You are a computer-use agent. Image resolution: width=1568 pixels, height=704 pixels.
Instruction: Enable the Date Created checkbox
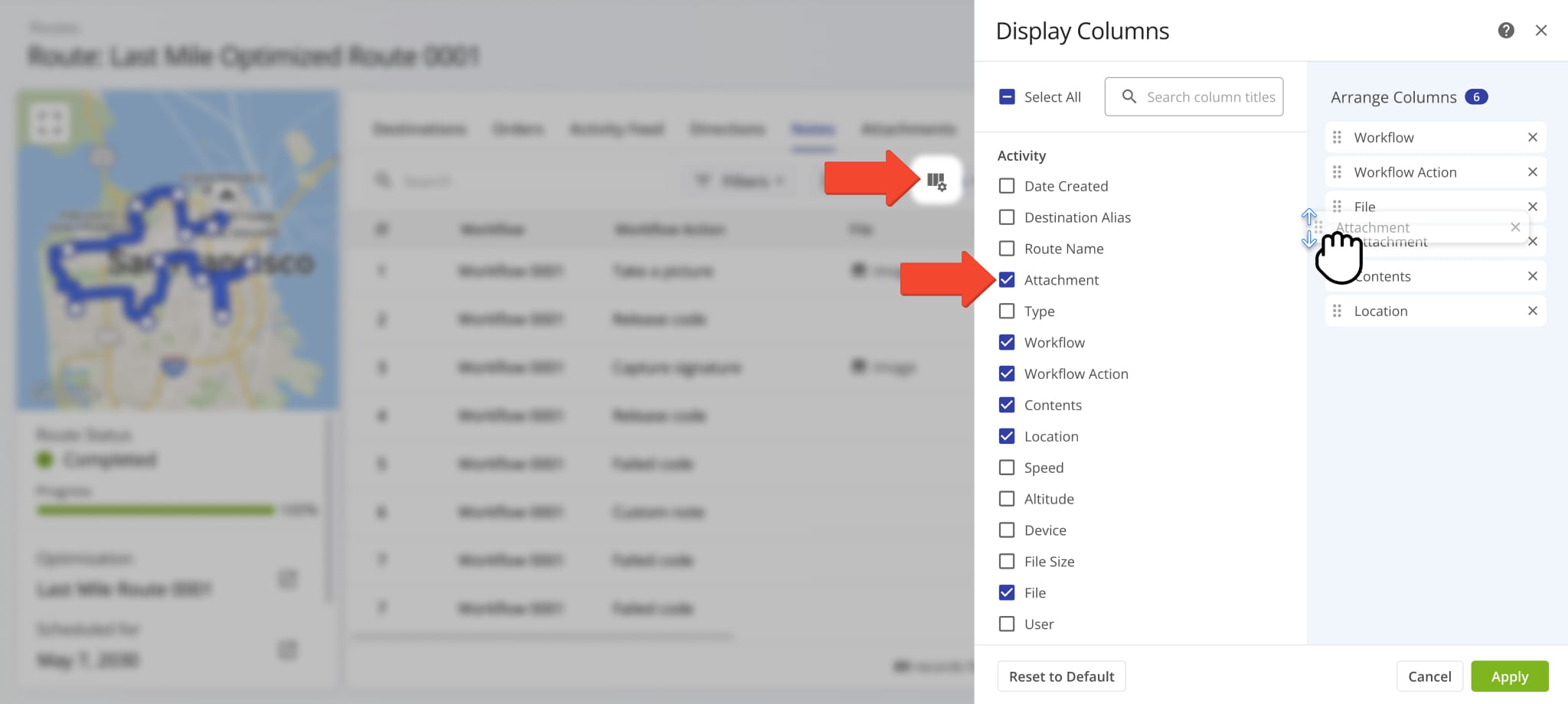coord(1007,186)
